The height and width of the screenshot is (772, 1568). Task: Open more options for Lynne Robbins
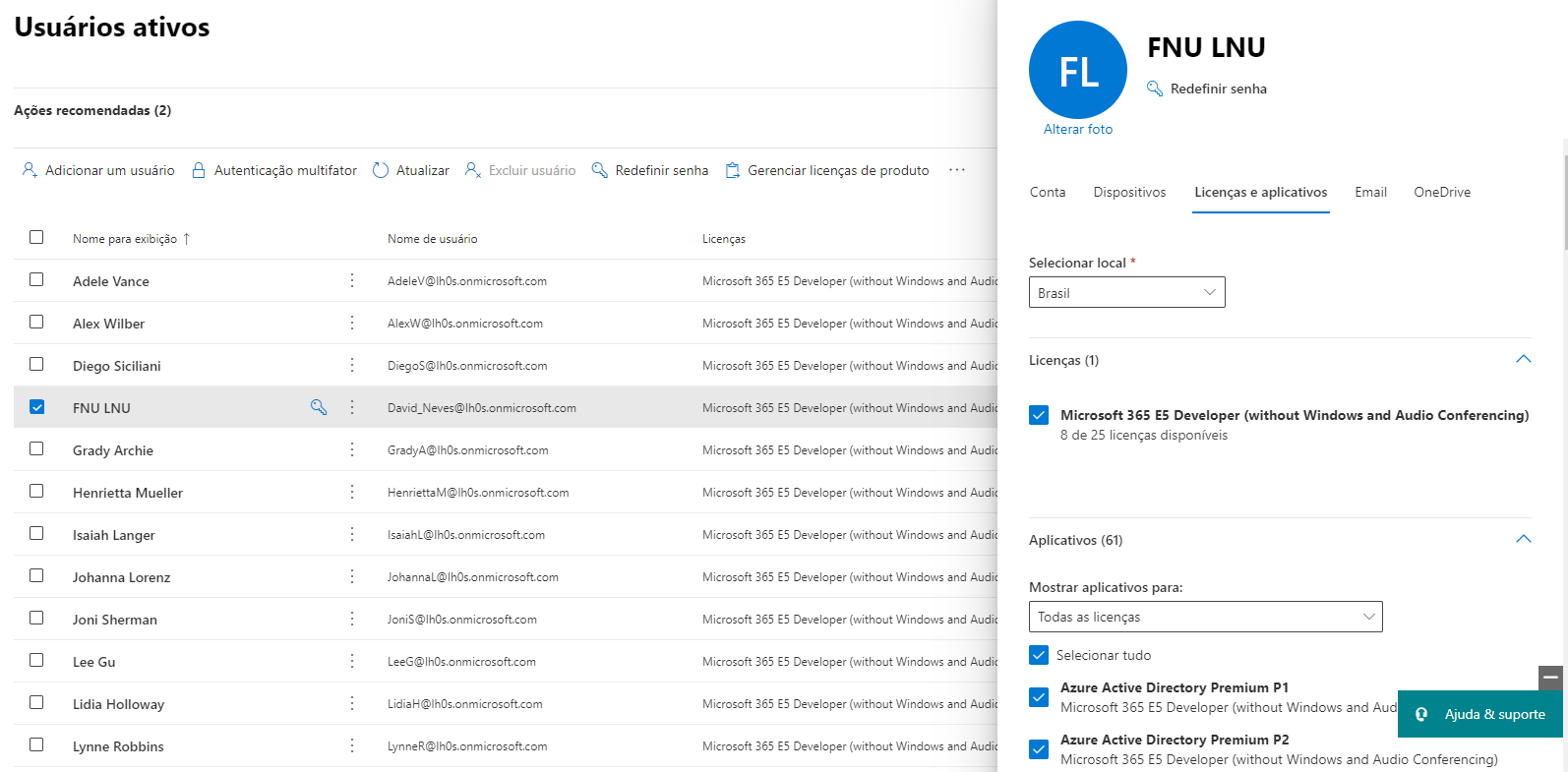pyautogui.click(x=352, y=745)
